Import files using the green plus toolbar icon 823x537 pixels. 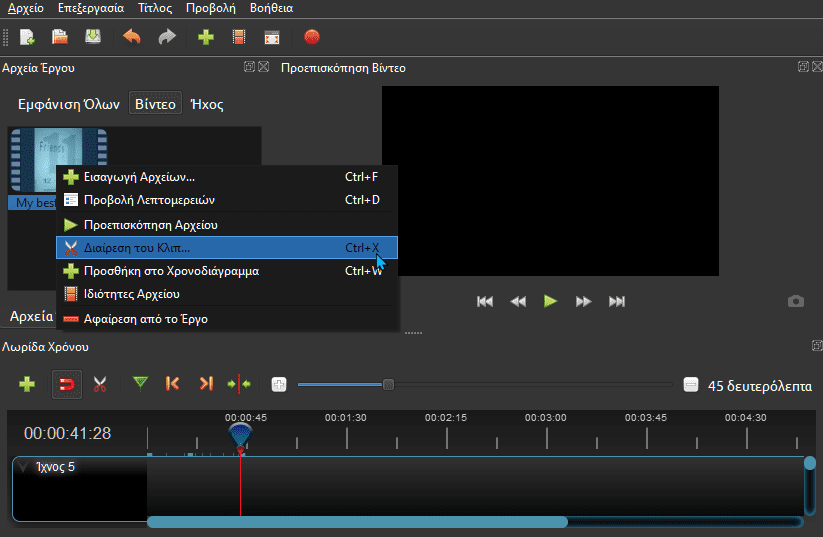206,37
